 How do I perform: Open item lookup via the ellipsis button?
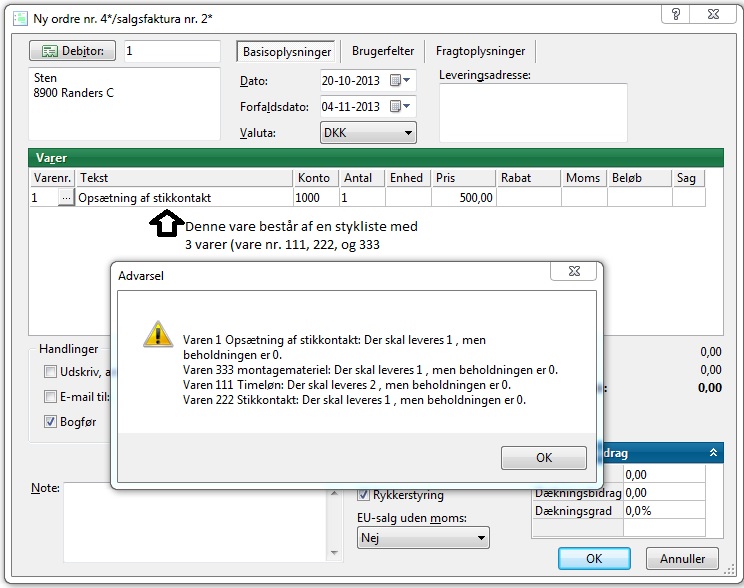(66, 198)
